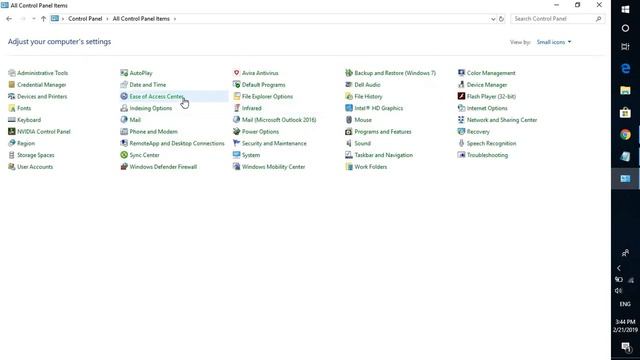Open Google Chrome from taskbar
Screen dimensions: 640x360
pyautogui.click(x=625, y=135)
